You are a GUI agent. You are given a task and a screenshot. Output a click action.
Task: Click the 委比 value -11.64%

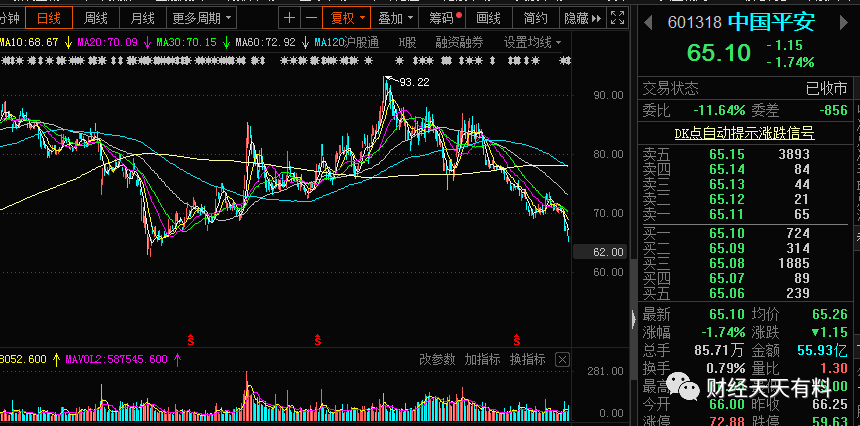pyautogui.click(x=719, y=110)
